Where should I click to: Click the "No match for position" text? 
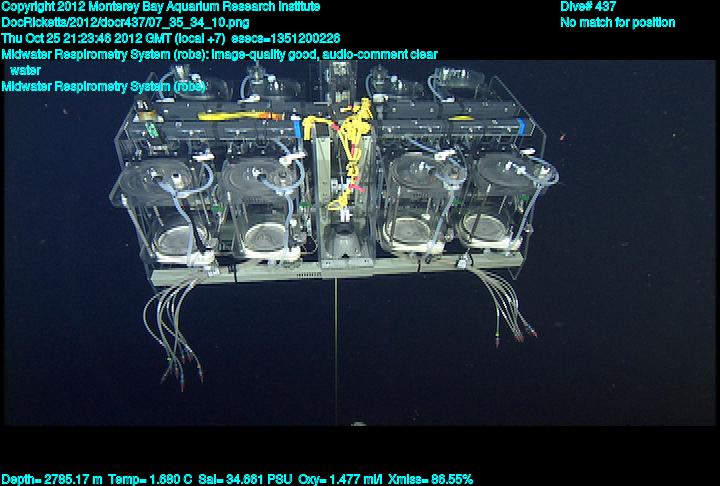tap(617, 22)
